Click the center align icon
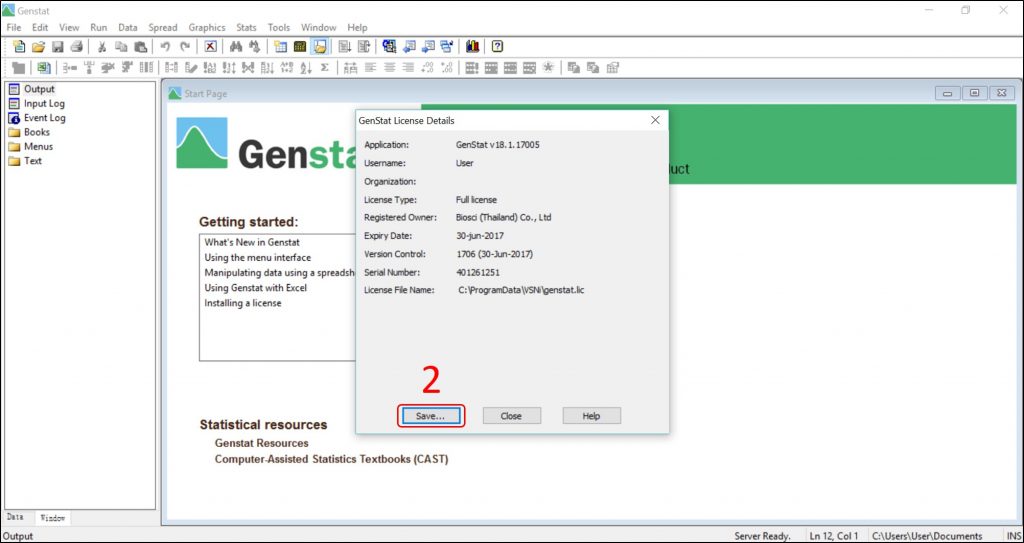 click(x=389, y=67)
